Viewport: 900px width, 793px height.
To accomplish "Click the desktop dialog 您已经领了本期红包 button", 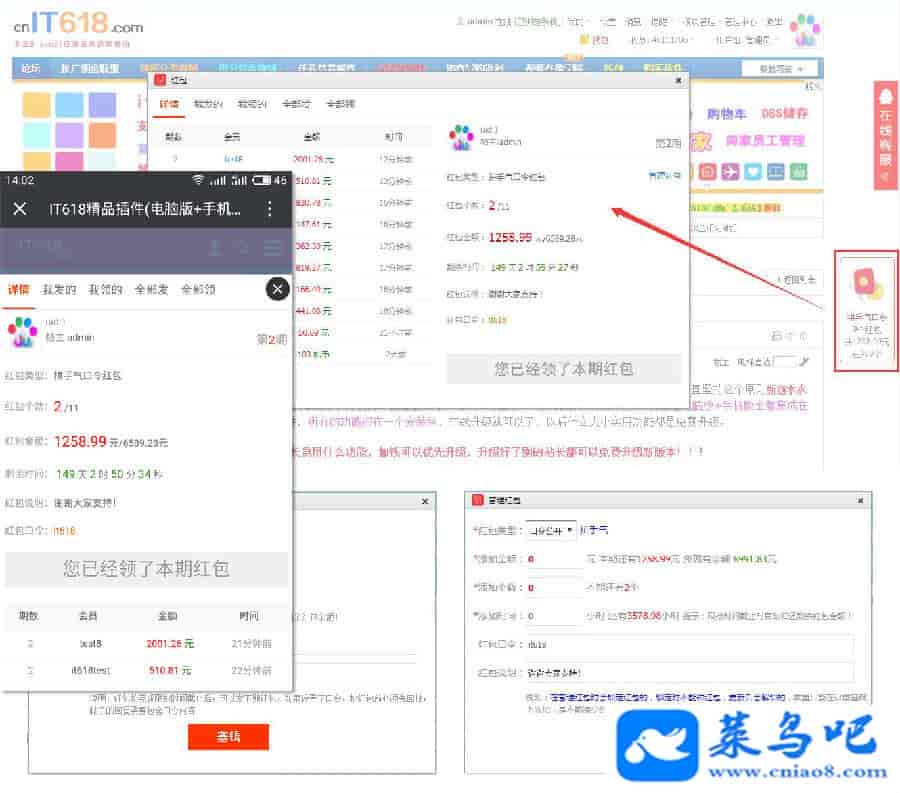I will 564,368.
